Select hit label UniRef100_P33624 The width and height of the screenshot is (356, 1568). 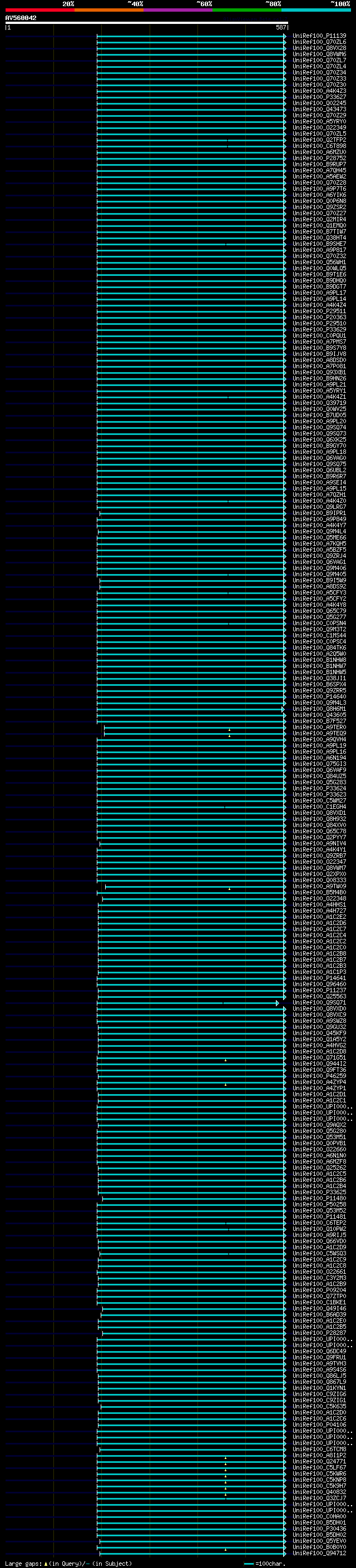click(x=319, y=788)
